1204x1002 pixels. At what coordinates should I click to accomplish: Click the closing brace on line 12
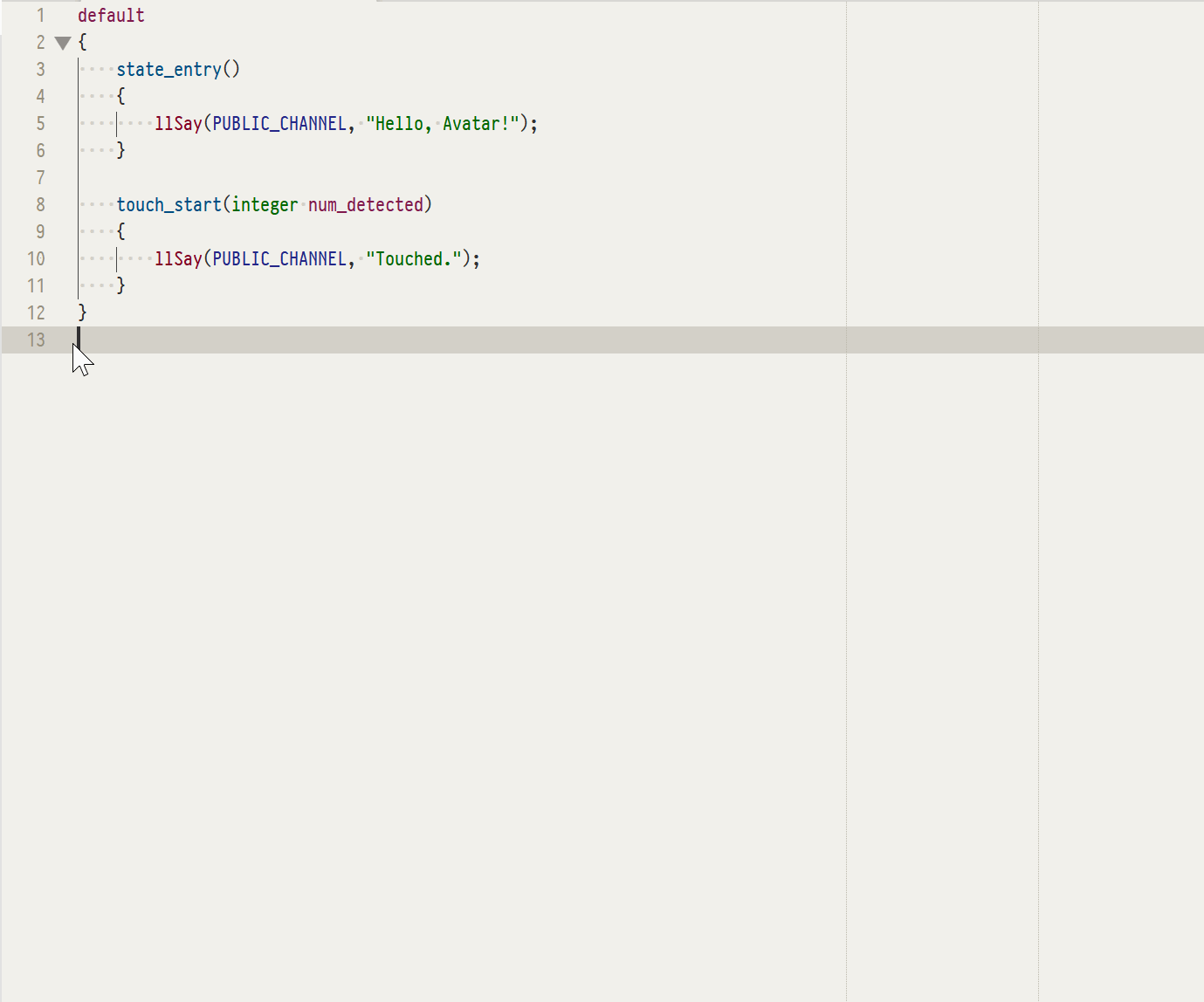(x=82, y=313)
